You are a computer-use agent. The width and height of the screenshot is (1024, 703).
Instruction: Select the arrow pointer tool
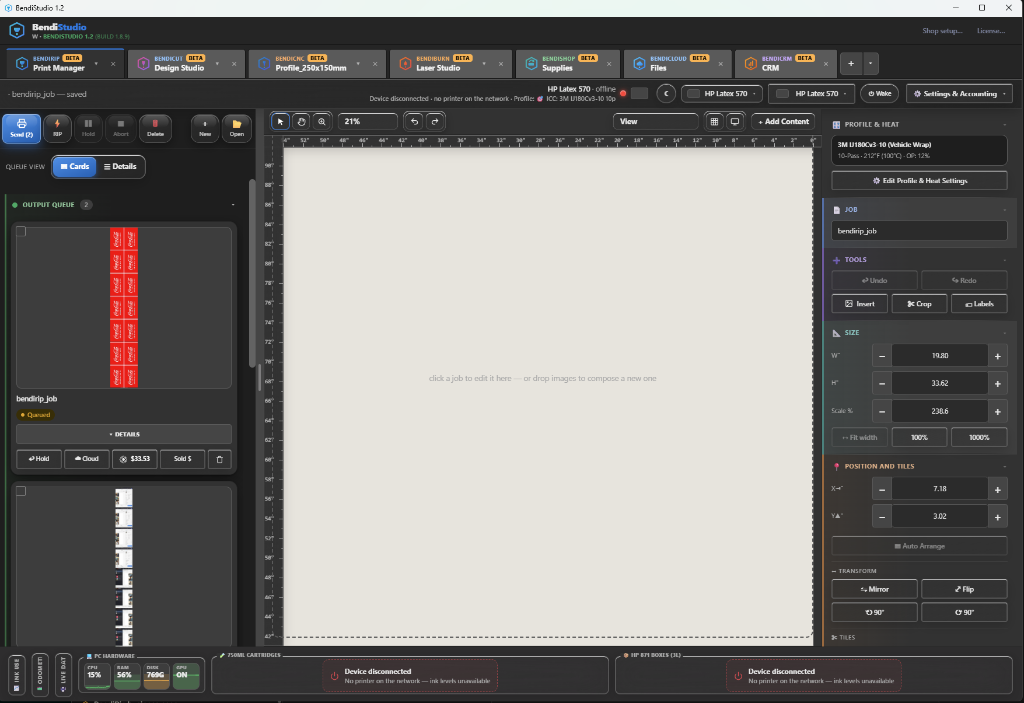point(280,122)
